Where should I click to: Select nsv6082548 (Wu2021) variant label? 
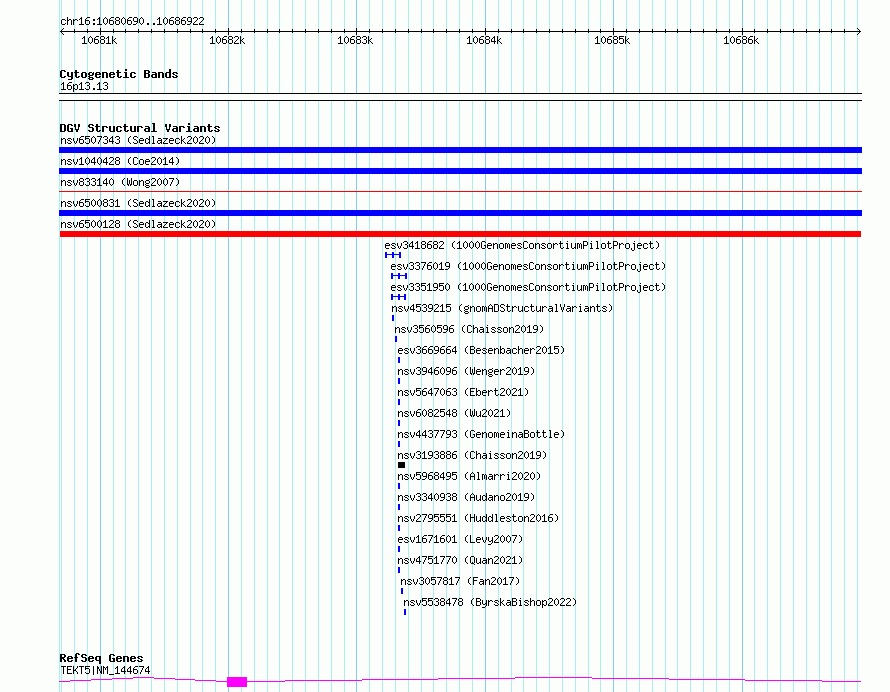coord(454,413)
